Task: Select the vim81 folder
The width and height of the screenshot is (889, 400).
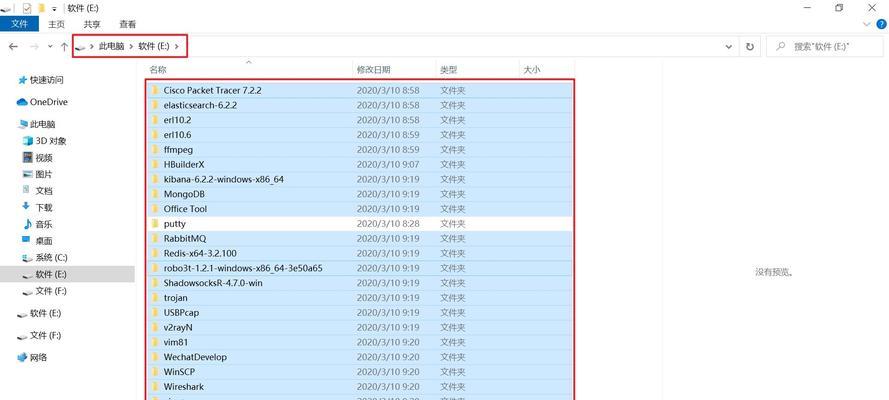Action: click(361, 342)
